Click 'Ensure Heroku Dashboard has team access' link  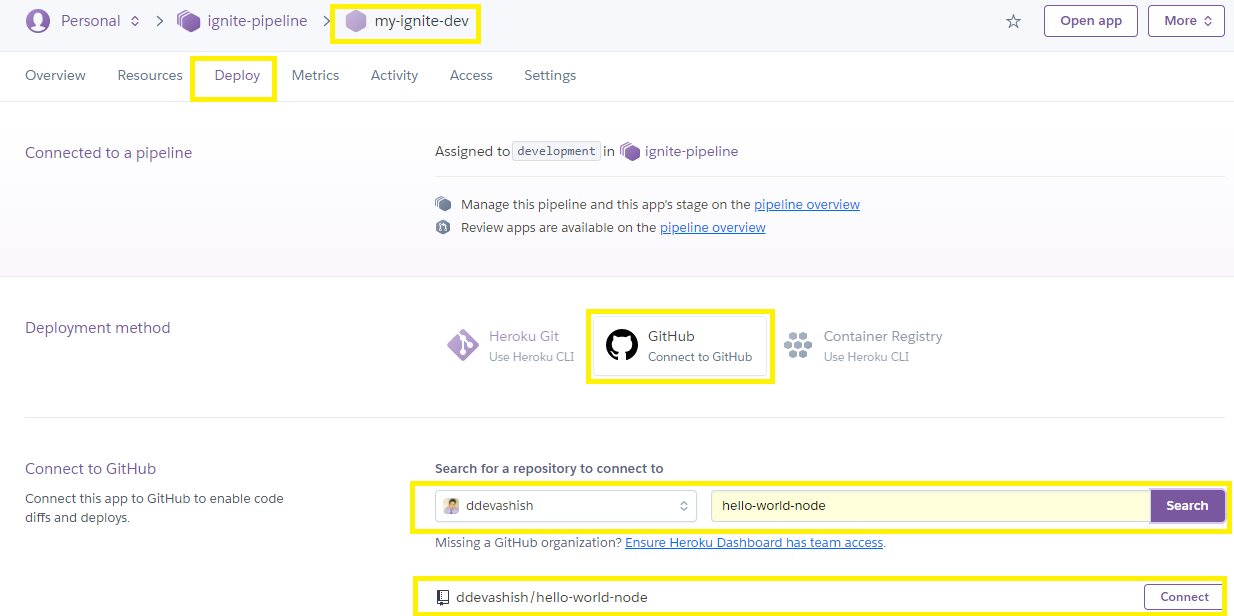tap(754, 542)
